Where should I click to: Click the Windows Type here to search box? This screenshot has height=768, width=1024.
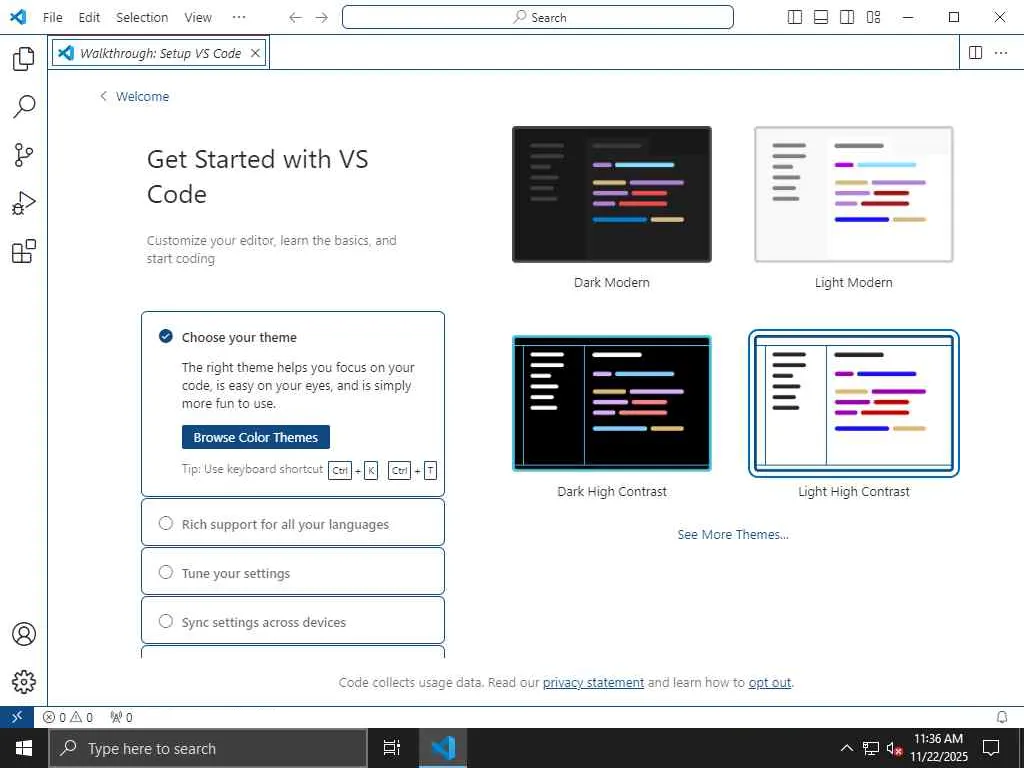(x=208, y=748)
